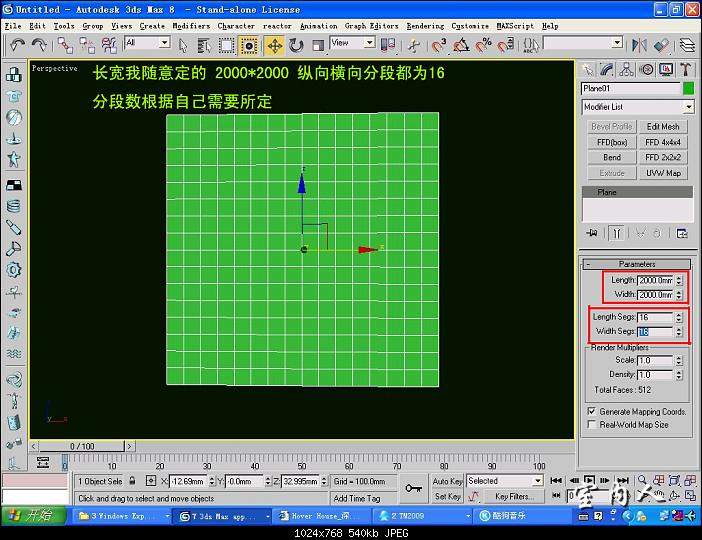This screenshot has height=540, width=702.
Task: Open the Utilities hammer panel tab
Action: [686, 69]
